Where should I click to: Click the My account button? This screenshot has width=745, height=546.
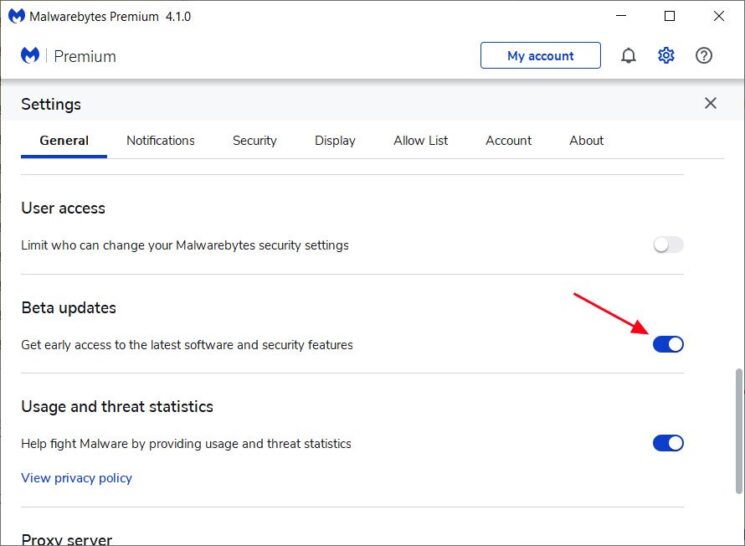pyautogui.click(x=540, y=56)
